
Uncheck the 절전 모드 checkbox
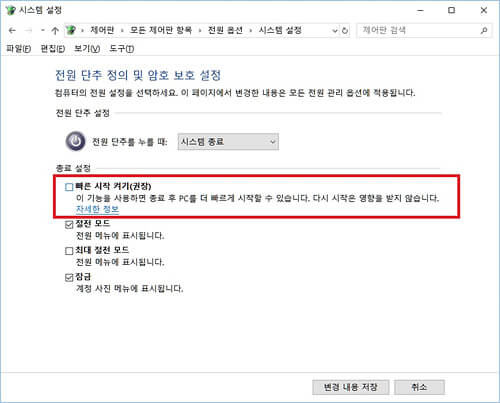pyautogui.click(x=69, y=225)
